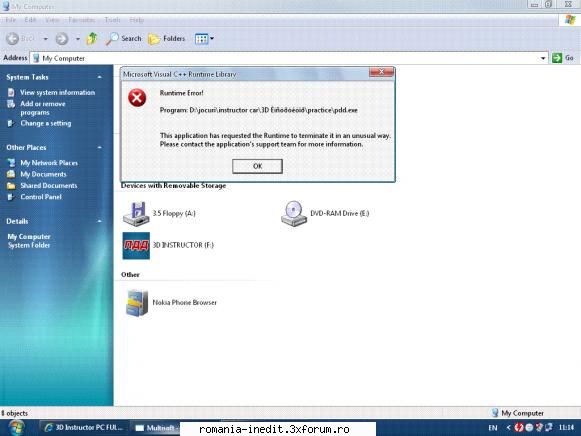The width and height of the screenshot is (581, 436).
Task: Collapse the System Tasks panel
Action: (x=99, y=77)
